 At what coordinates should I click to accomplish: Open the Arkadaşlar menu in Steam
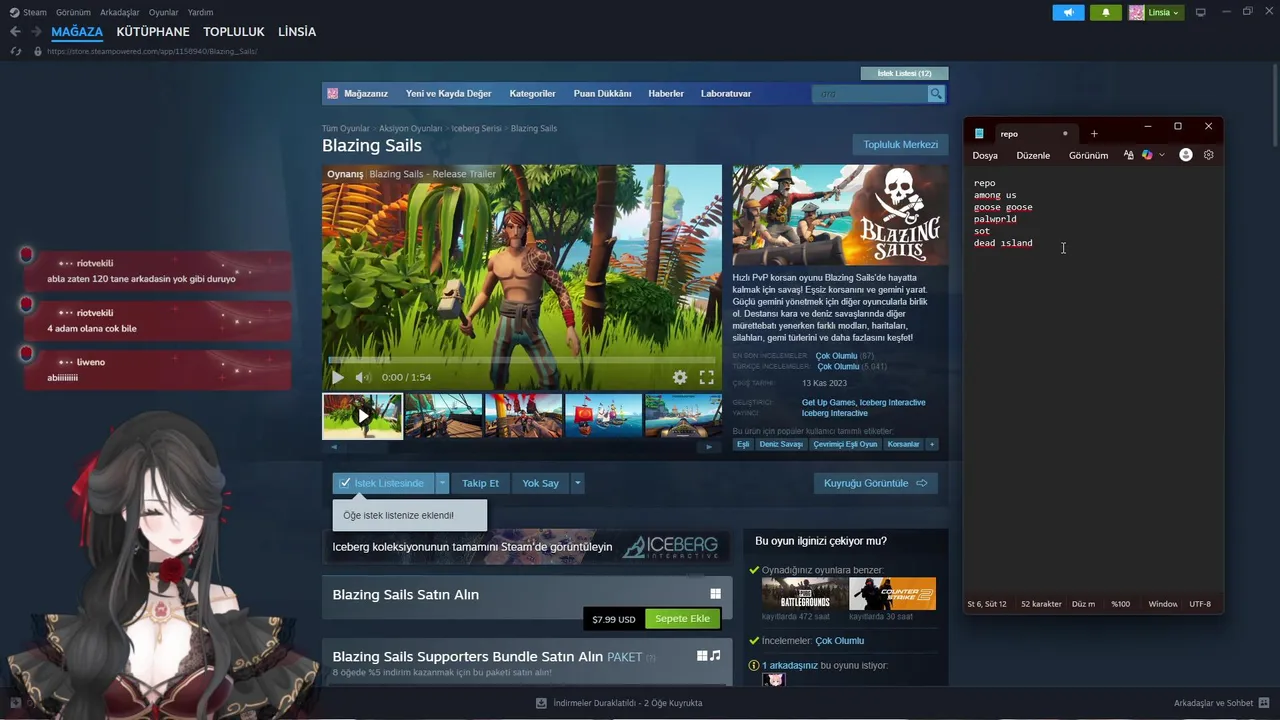pos(120,12)
